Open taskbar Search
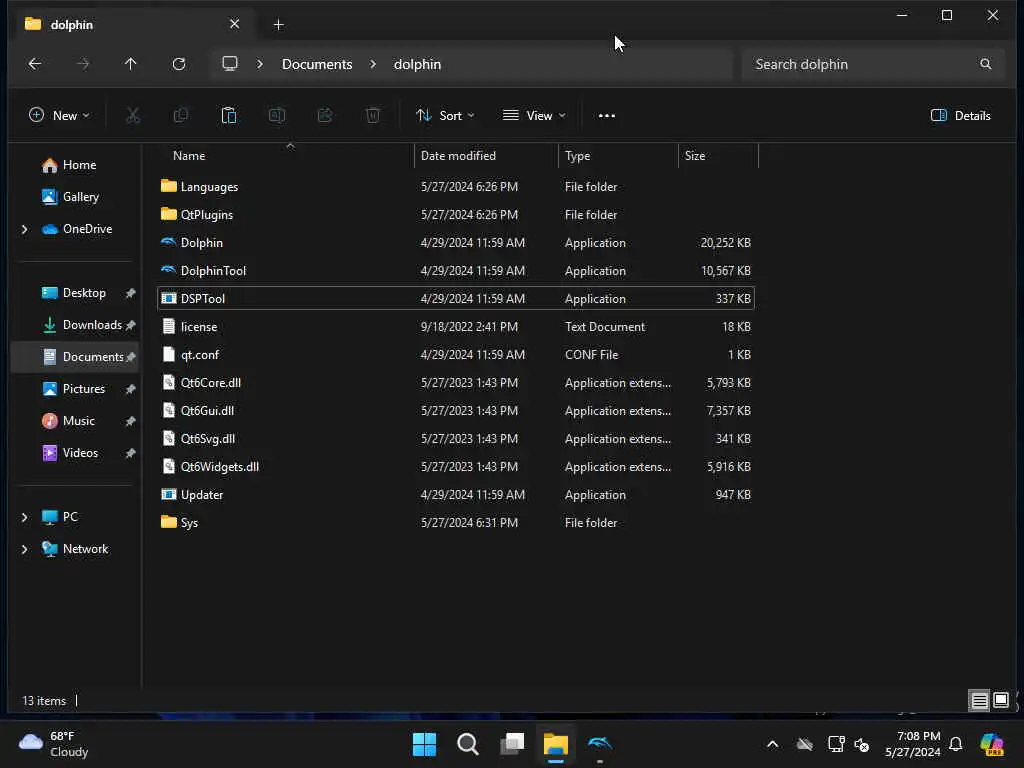The image size is (1024, 768). point(468,744)
